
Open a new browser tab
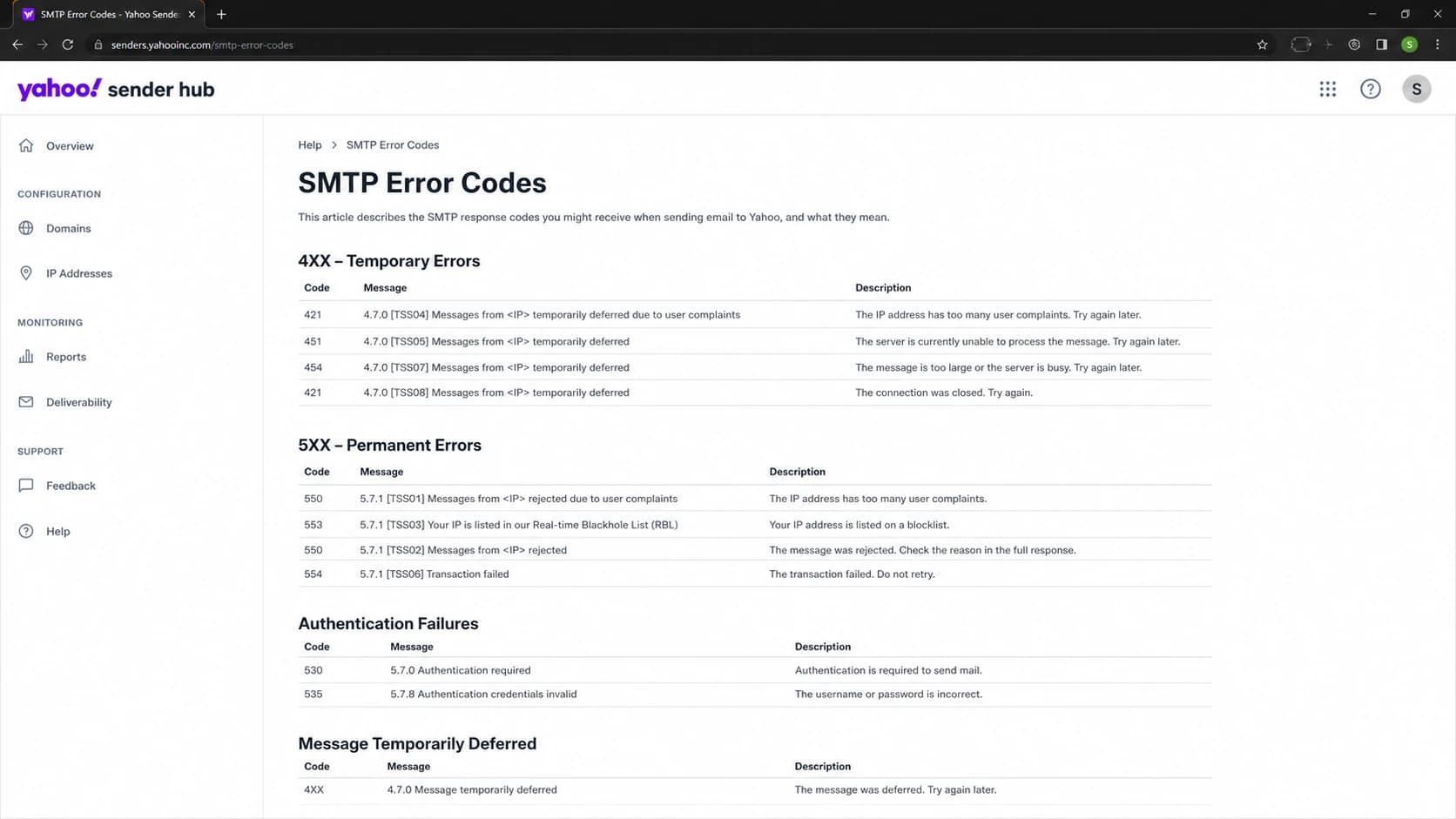[x=221, y=14]
